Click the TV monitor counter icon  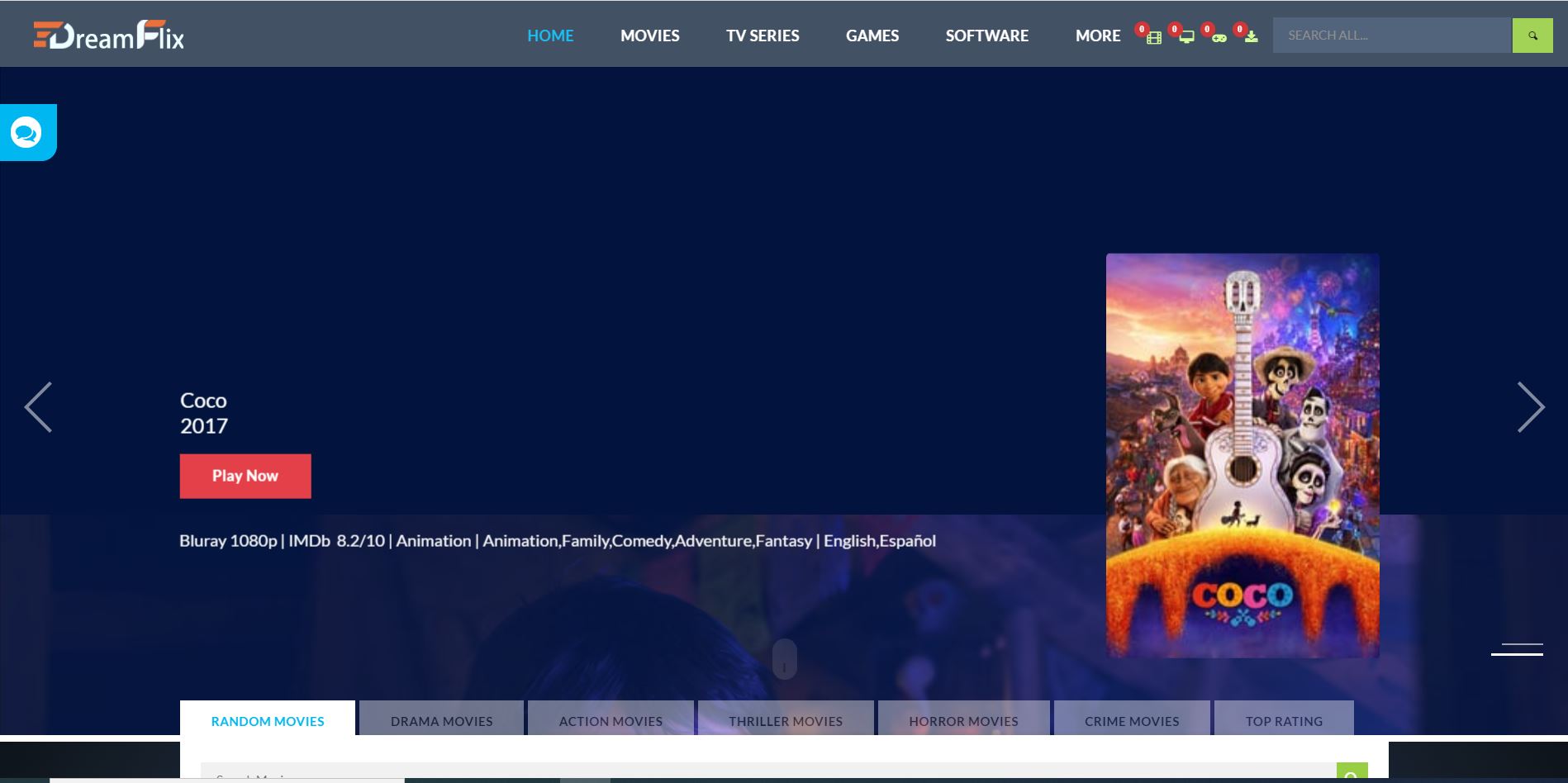[x=1186, y=37]
